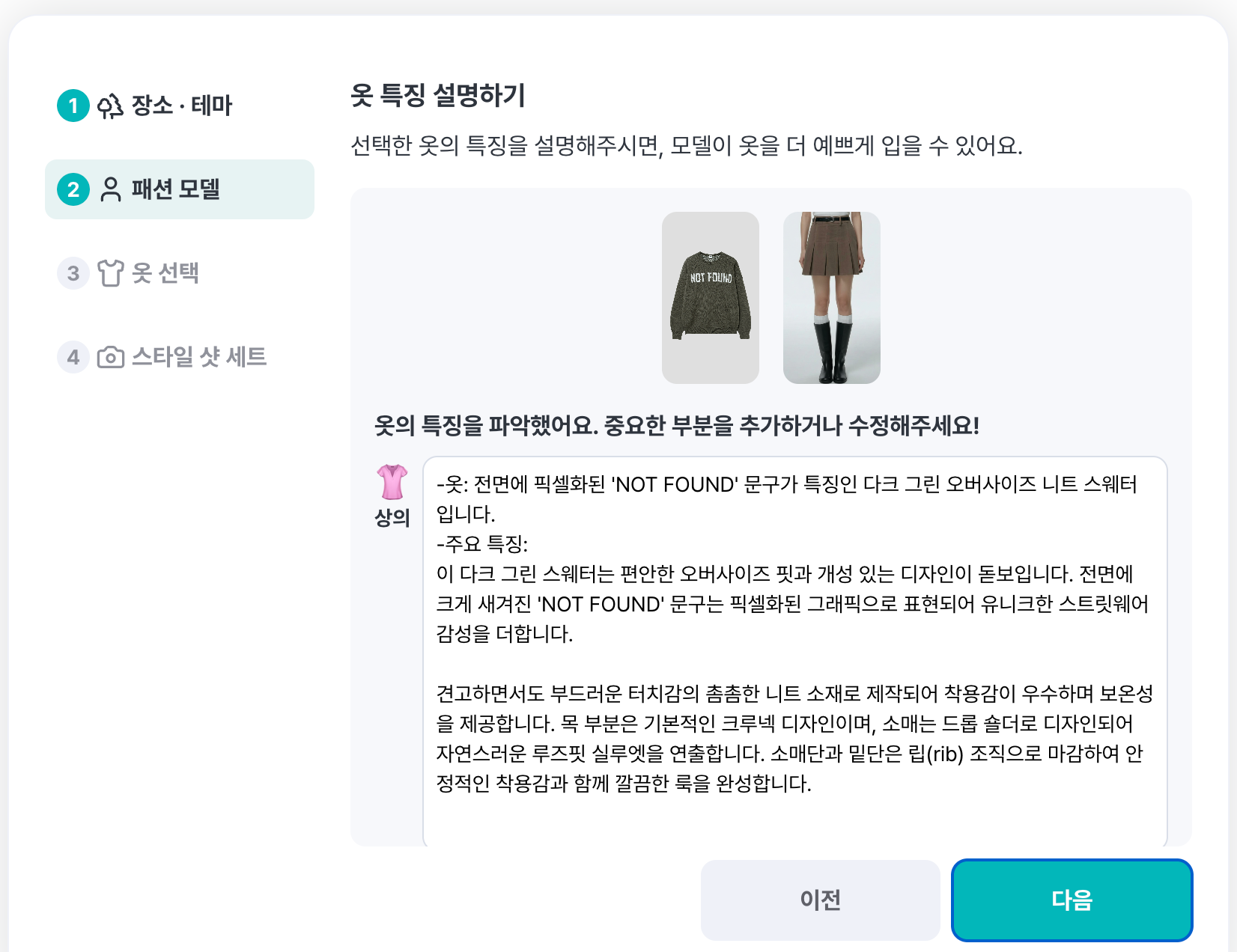The height and width of the screenshot is (952, 1237).
Task: Select the highlighted 패션 모델 sidebar entry
Action: click(180, 189)
